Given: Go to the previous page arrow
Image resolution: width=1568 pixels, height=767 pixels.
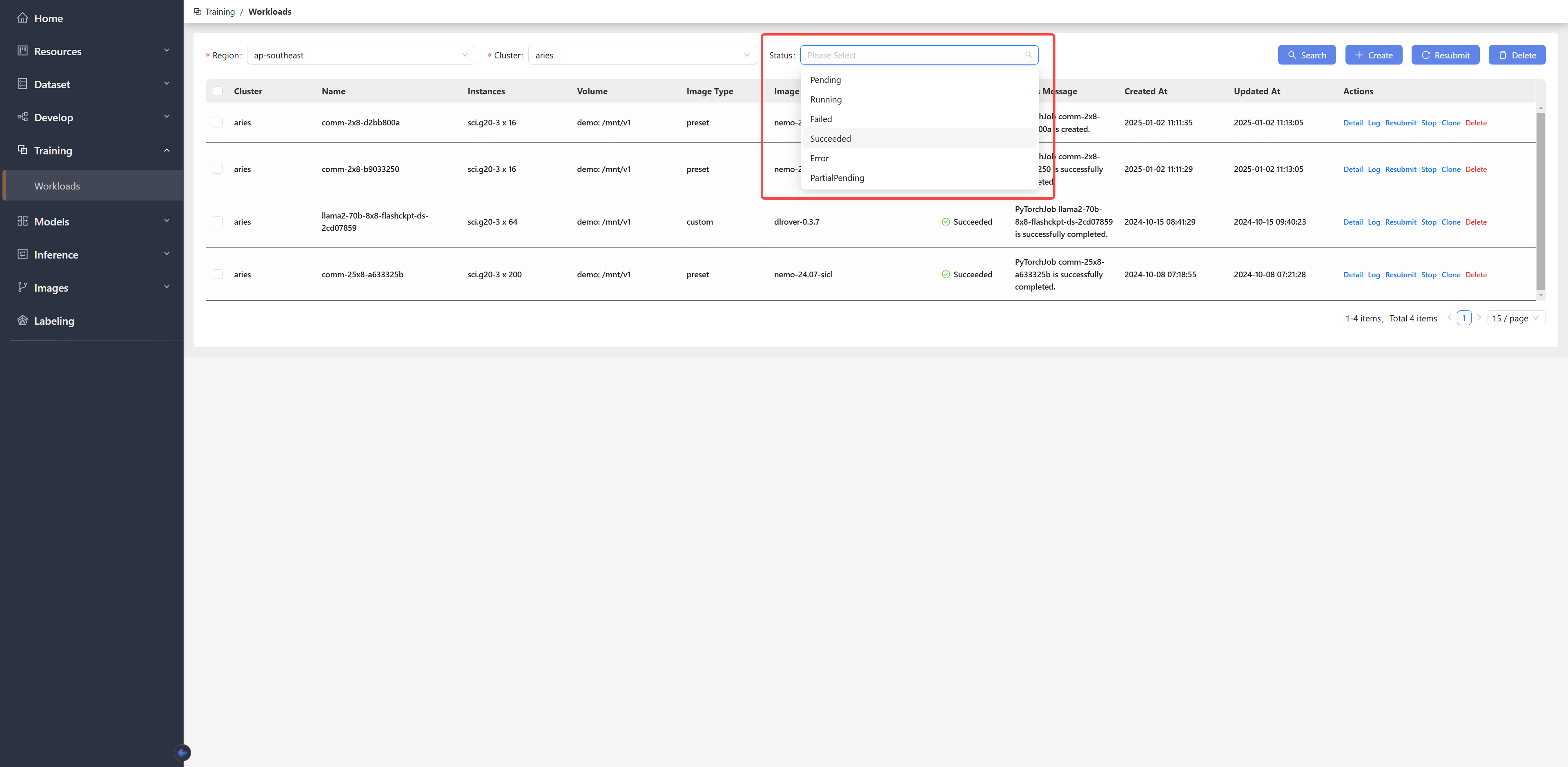Looking at the screenshot, I should tap(1449, 318).
